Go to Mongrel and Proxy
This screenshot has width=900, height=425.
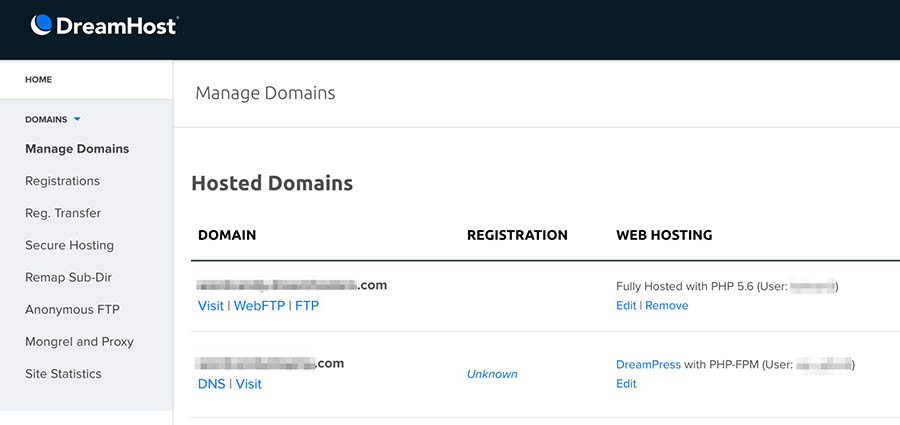tap(79, 341)
